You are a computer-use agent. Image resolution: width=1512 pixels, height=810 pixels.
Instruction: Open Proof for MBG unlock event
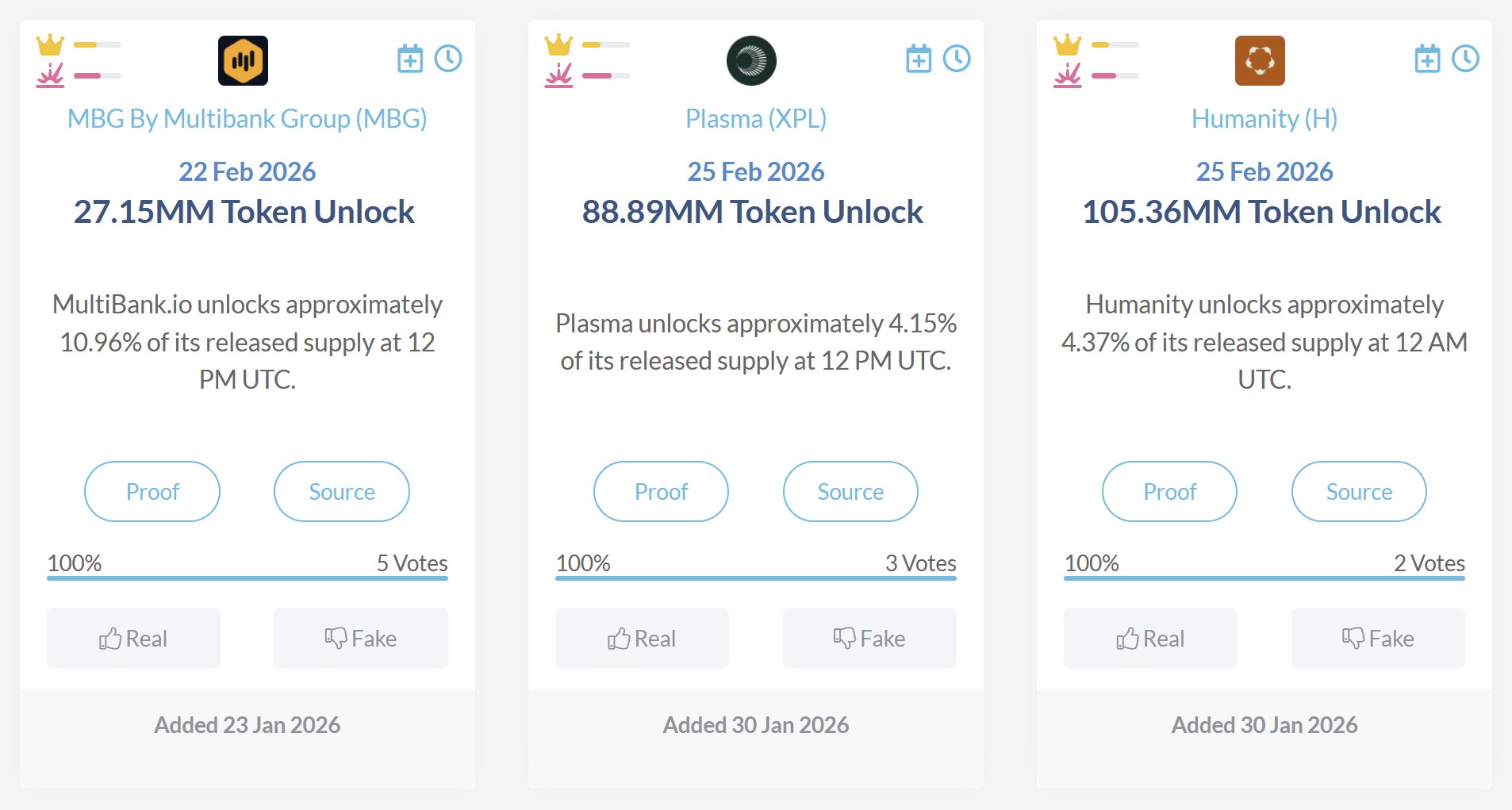click(152, 492)
